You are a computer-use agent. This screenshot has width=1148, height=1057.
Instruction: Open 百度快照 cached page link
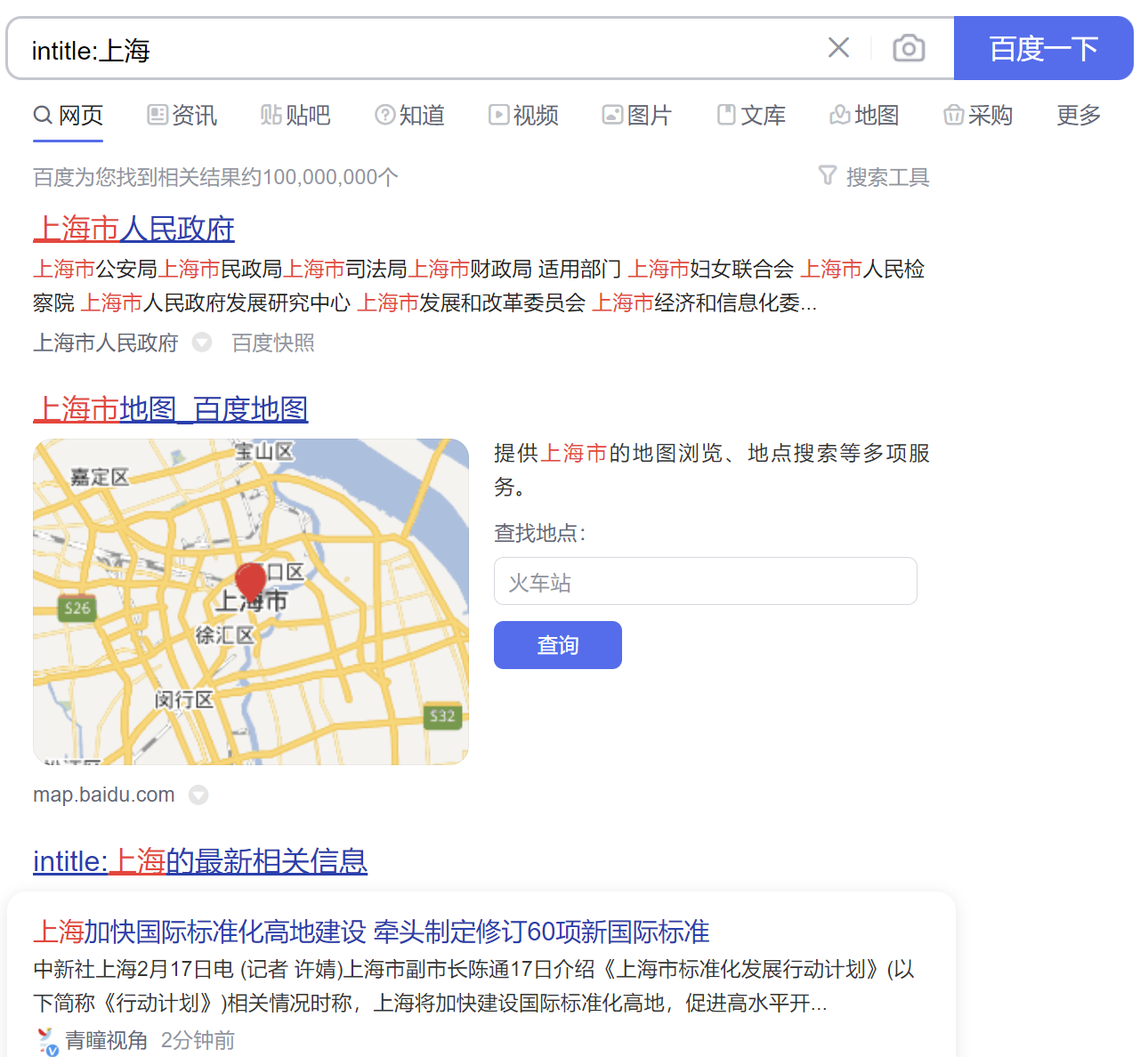click(x=273, y=343)
